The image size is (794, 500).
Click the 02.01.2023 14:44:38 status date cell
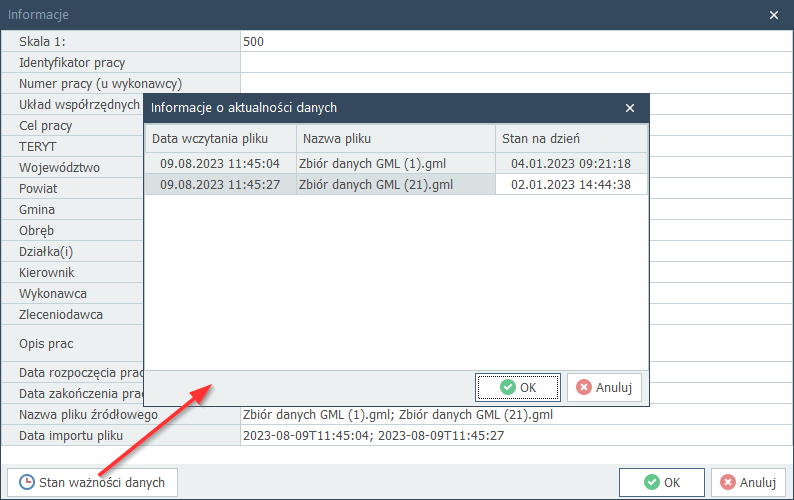click(x=570, y=184)
